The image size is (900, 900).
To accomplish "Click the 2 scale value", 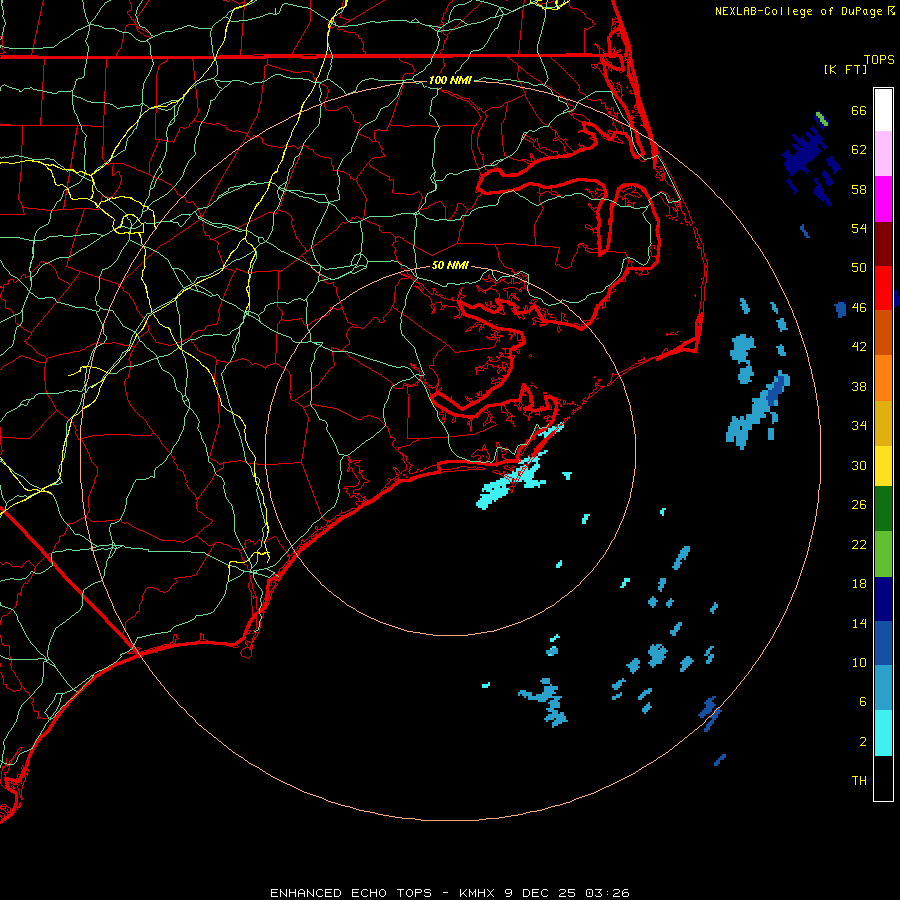I will coord(863,742).
